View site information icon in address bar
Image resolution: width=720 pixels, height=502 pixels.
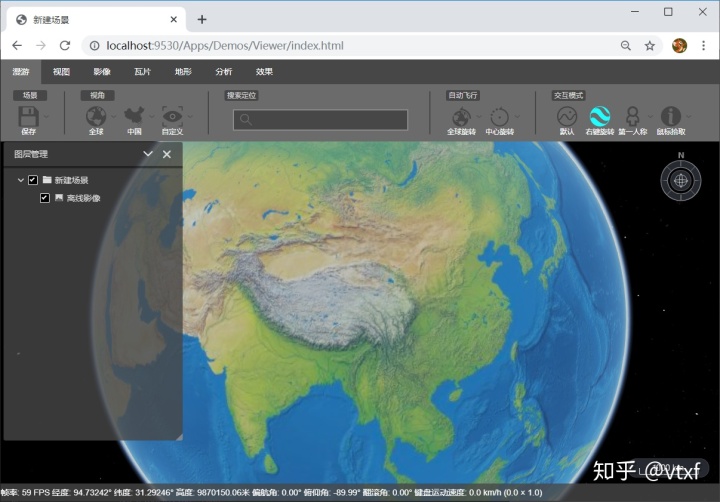94,45
